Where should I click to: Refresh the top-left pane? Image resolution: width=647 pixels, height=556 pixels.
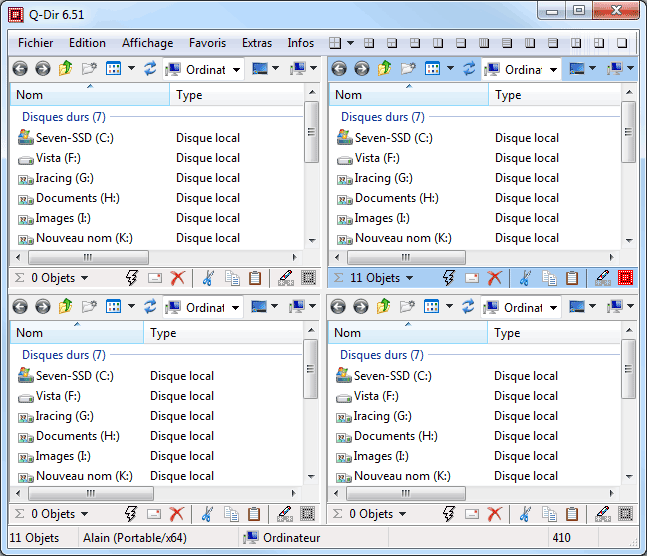pos(150,69)
